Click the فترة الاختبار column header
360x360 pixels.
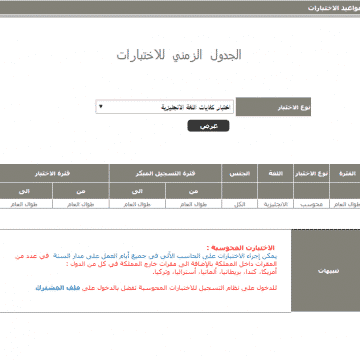(53, 173)
